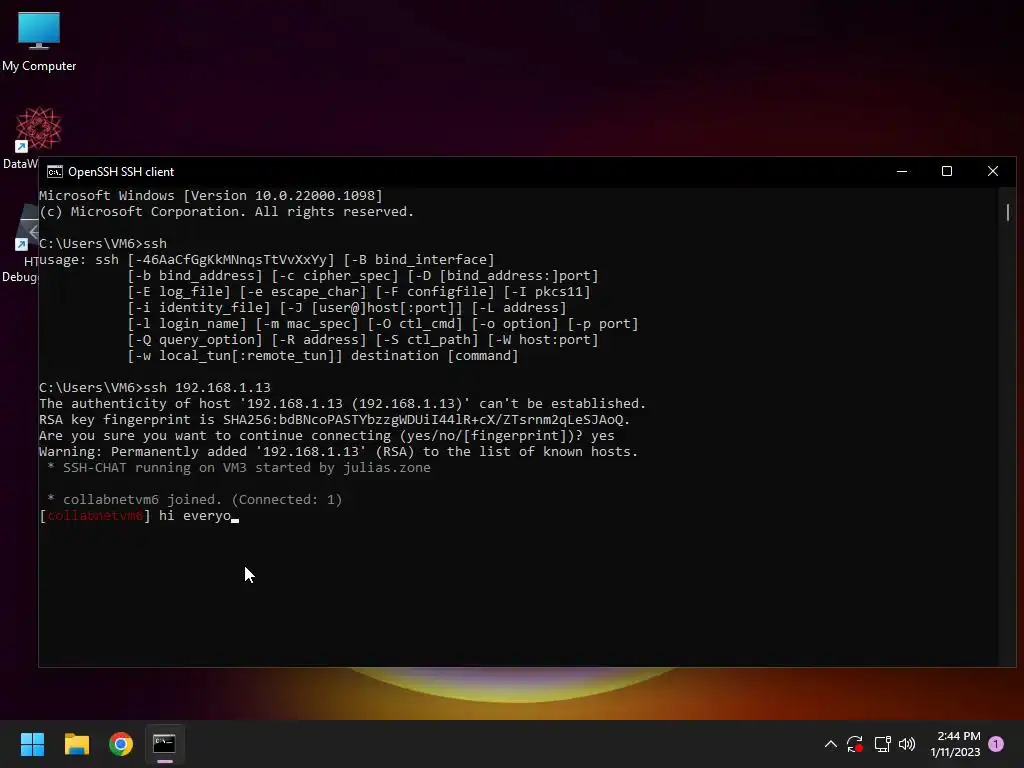This screenshot has width=1024, height=768.
Task: Minimize the OpenSSH SSH client window
Action: 902,172
